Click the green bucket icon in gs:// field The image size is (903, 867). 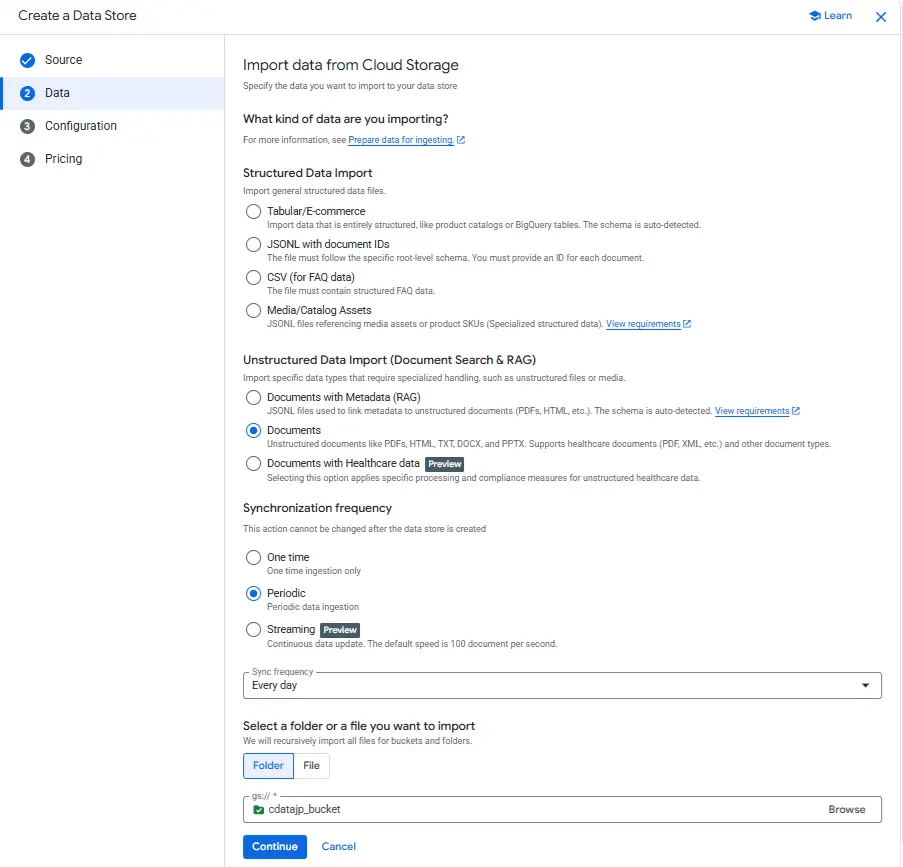tap(259, 809)
